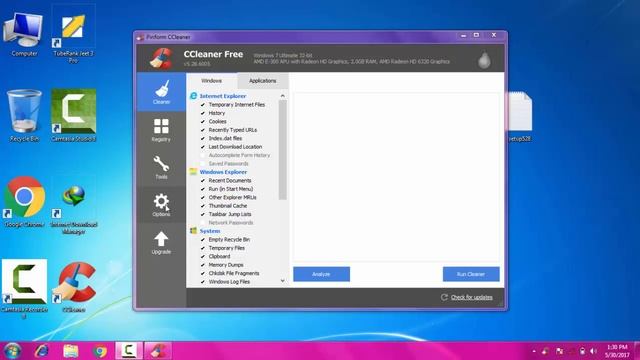The height and width of the screenshot is (360, 640).
Task: Uncheck Recently Typed URLs
Action: 203,130
